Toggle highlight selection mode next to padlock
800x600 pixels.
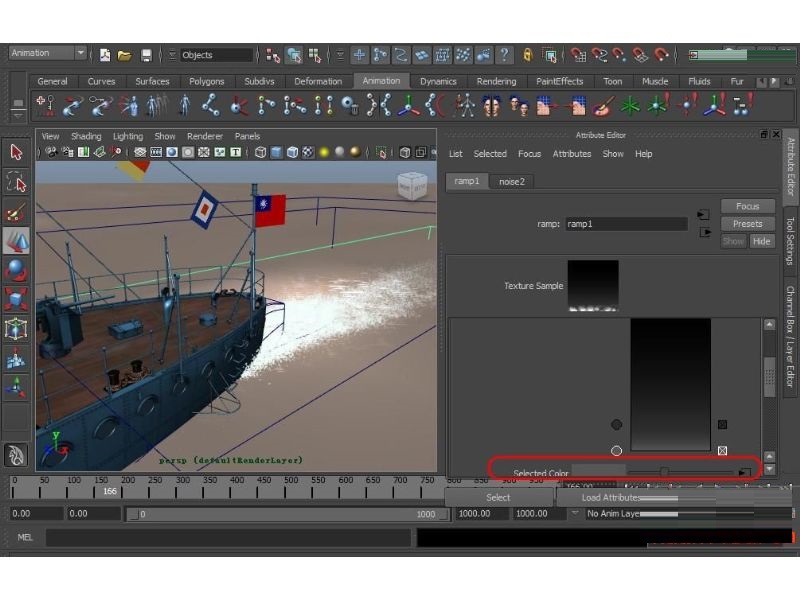550,55
